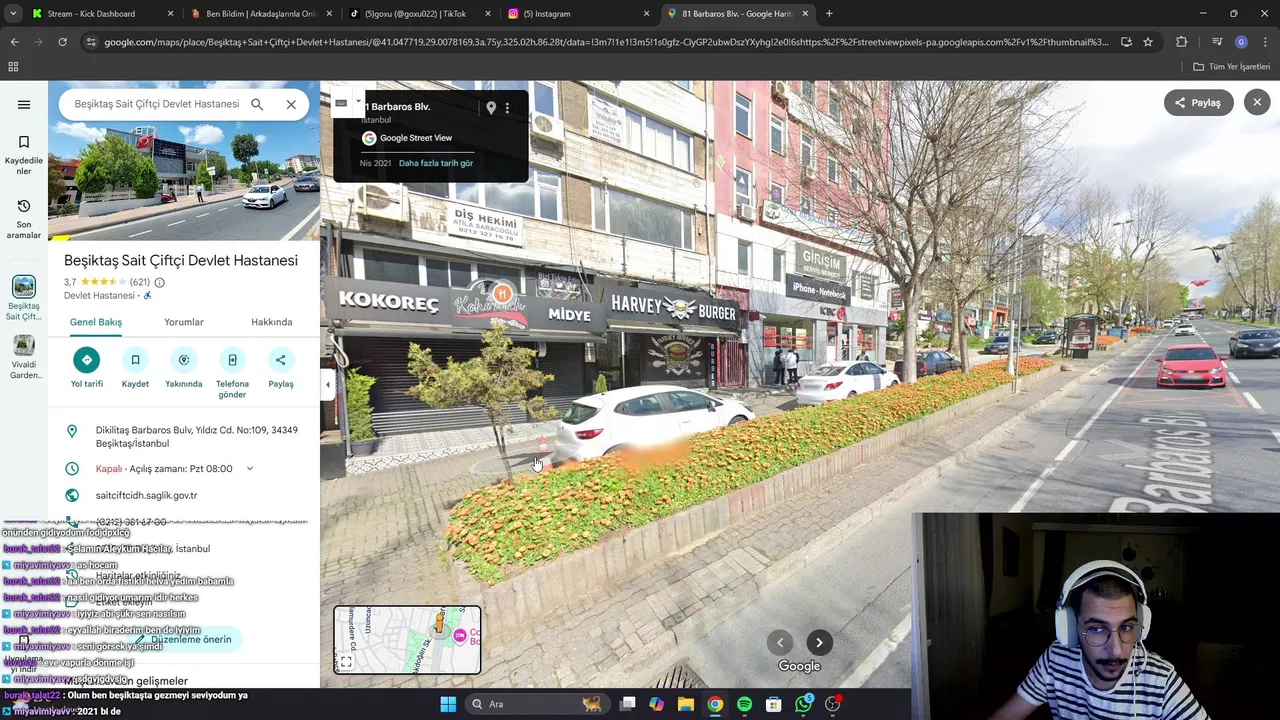This screenshot has width=1280, height=720.
Task: Open the Chrome extensions puzzle icon
Action: pyautogui.click(x=1182, y=42)
